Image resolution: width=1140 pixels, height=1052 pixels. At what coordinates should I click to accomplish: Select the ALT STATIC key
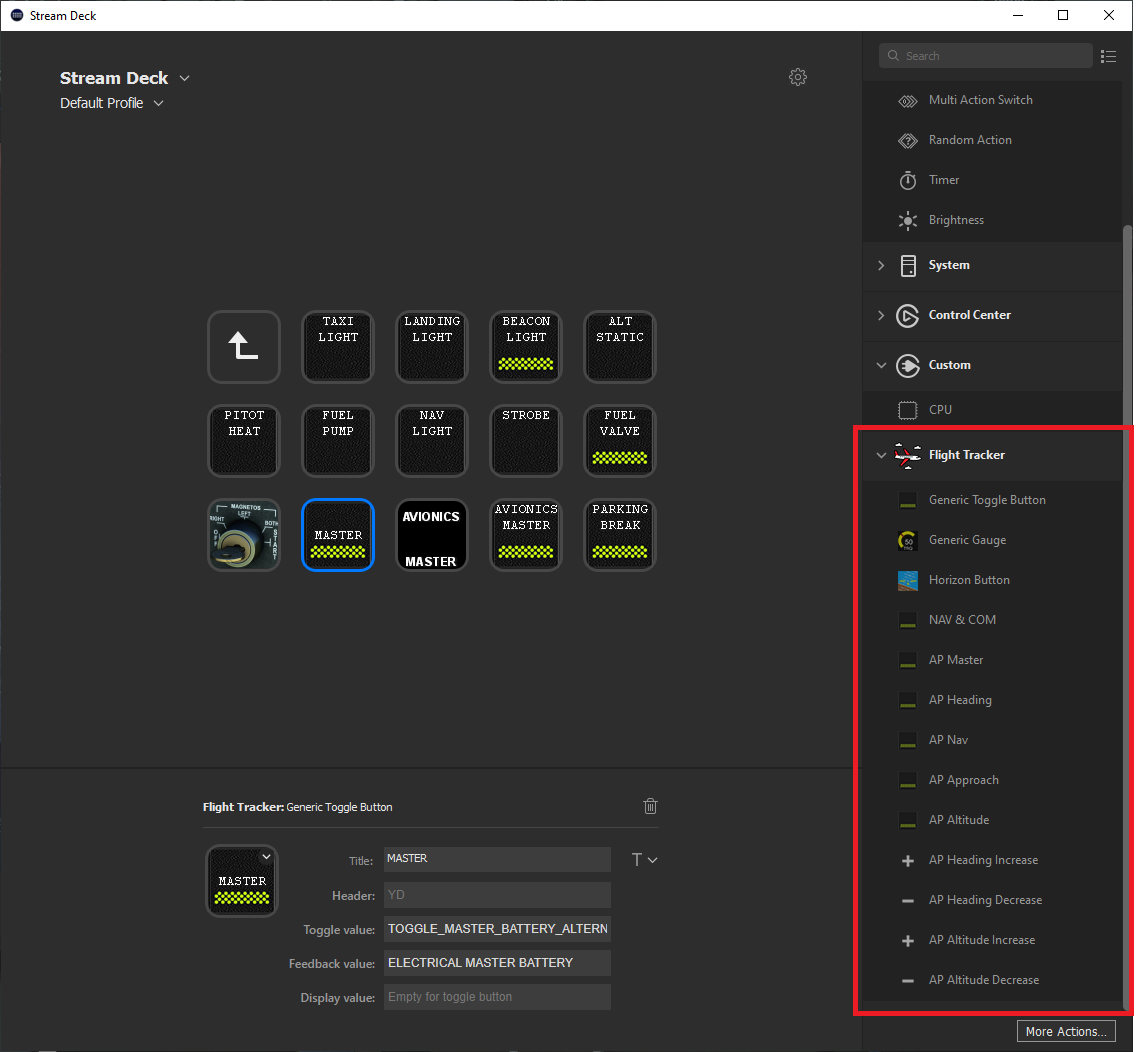pyautogui.click(x=620, y=347)
